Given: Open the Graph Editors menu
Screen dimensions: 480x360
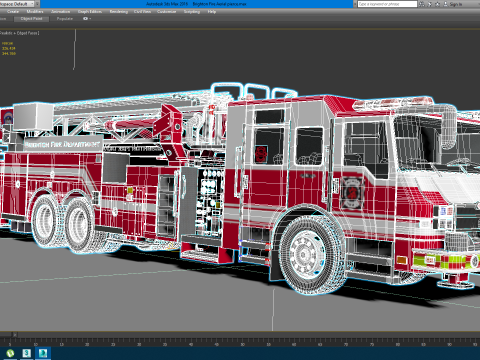Looking at the screenshot, I should (90, 12).
